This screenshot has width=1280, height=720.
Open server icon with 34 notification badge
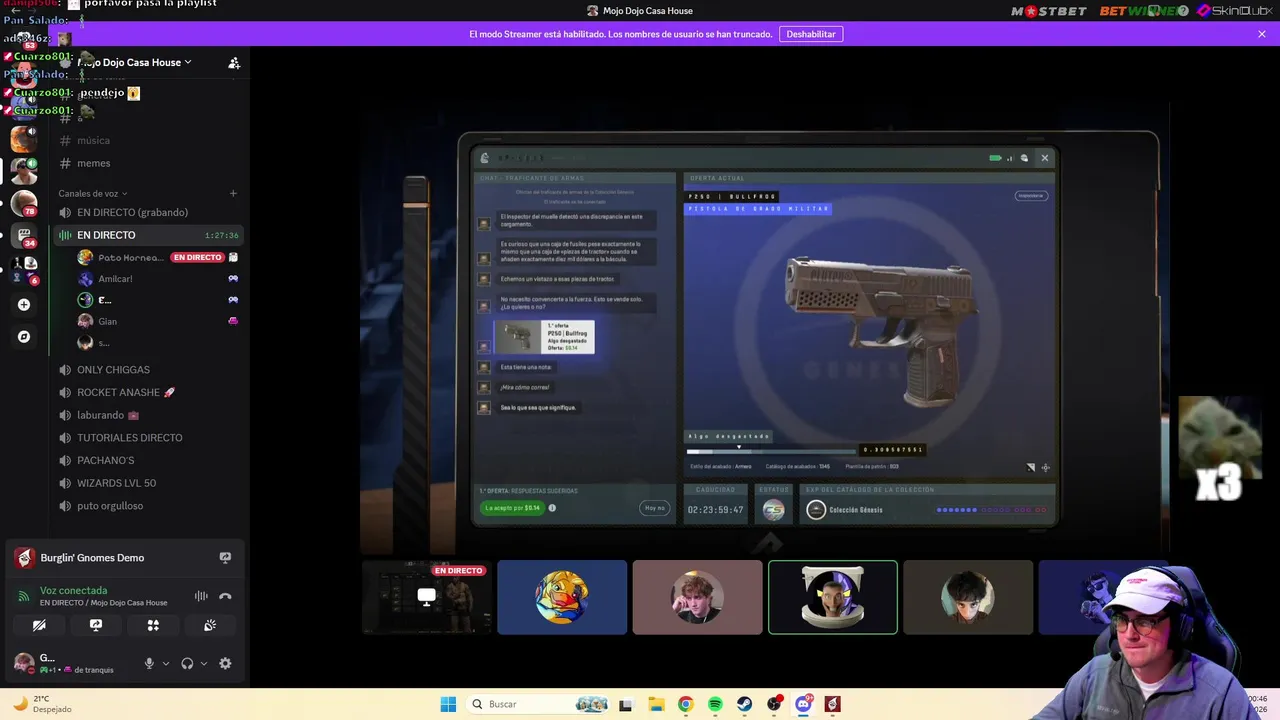click(x=24, y=236)
